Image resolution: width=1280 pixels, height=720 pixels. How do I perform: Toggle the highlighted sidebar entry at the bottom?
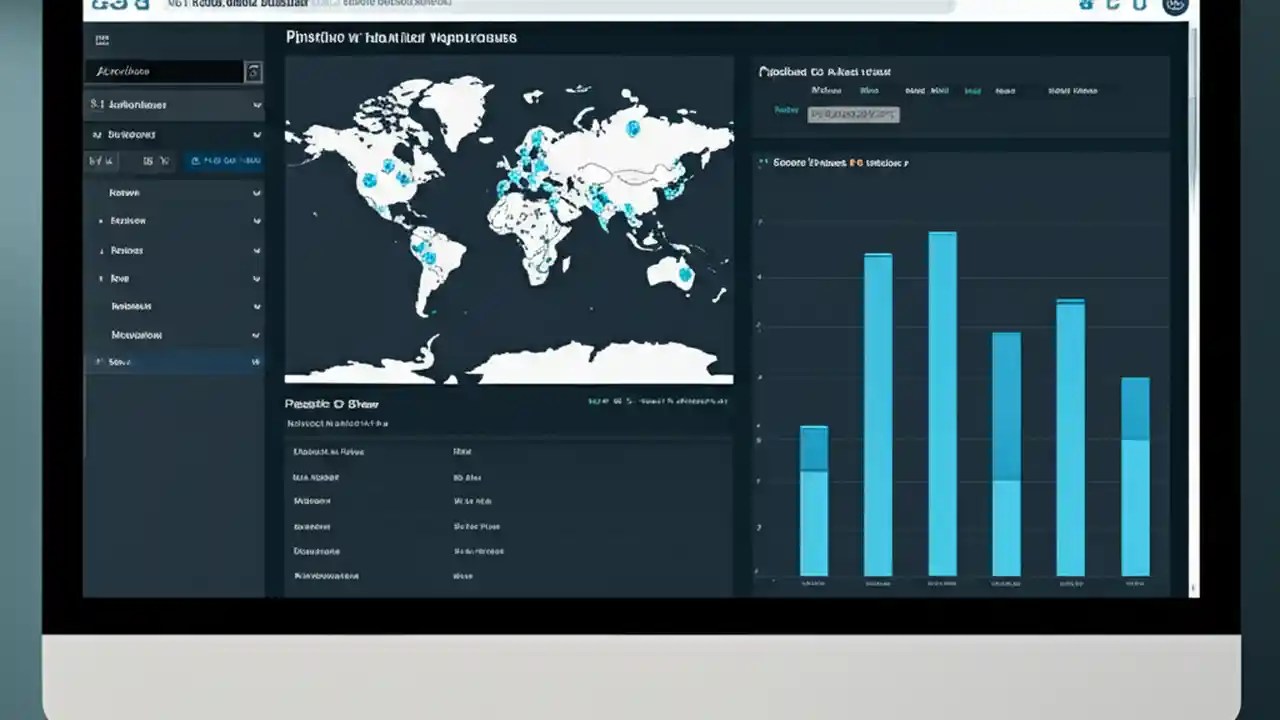[170, 362]
